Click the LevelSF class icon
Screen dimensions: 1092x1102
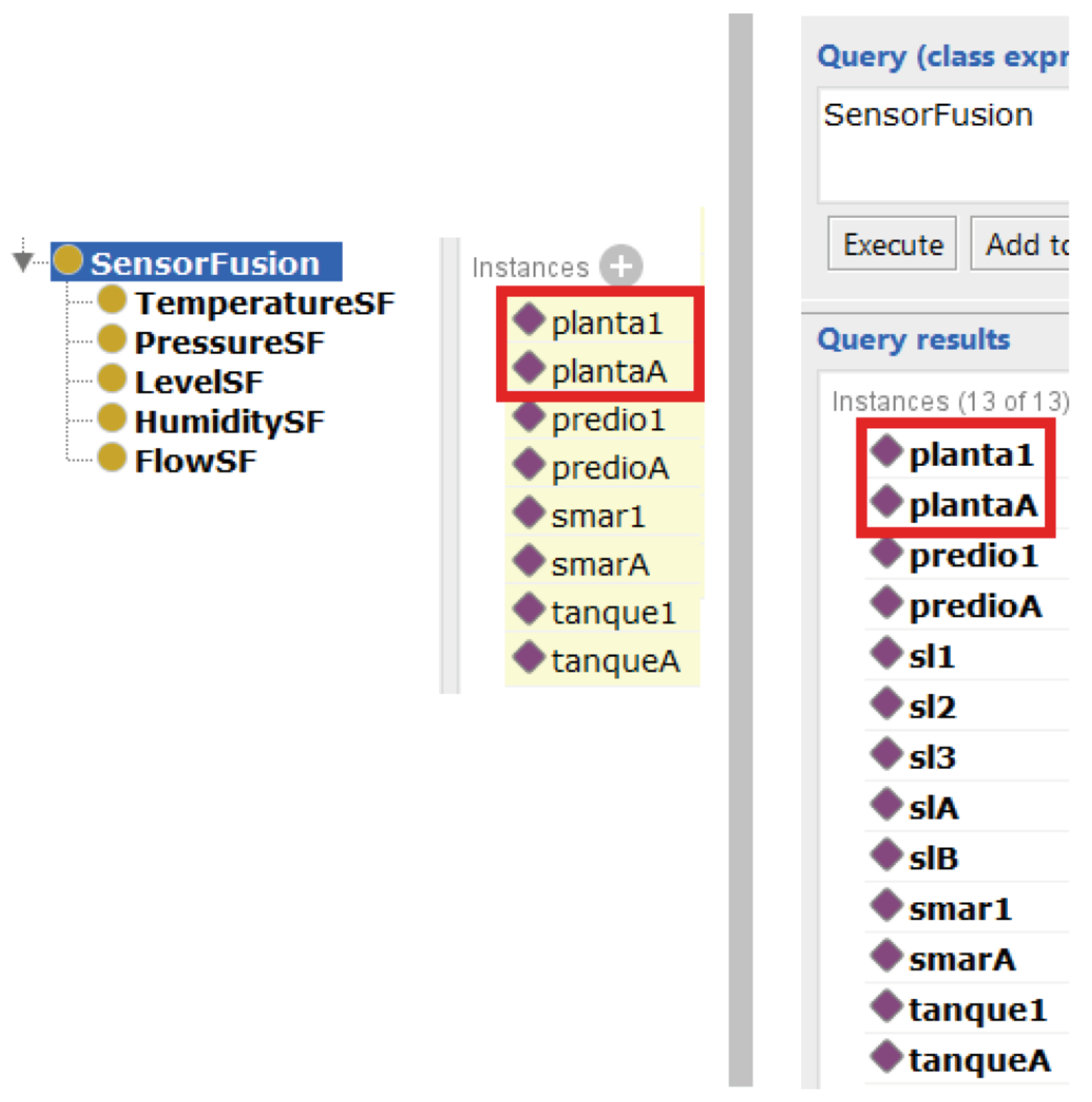point(113,380)
